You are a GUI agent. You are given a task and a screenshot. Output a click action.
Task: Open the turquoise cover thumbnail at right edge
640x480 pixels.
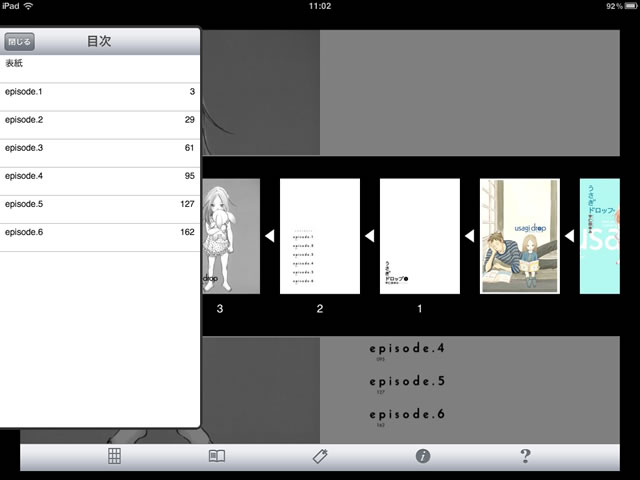tap(600, 236)
